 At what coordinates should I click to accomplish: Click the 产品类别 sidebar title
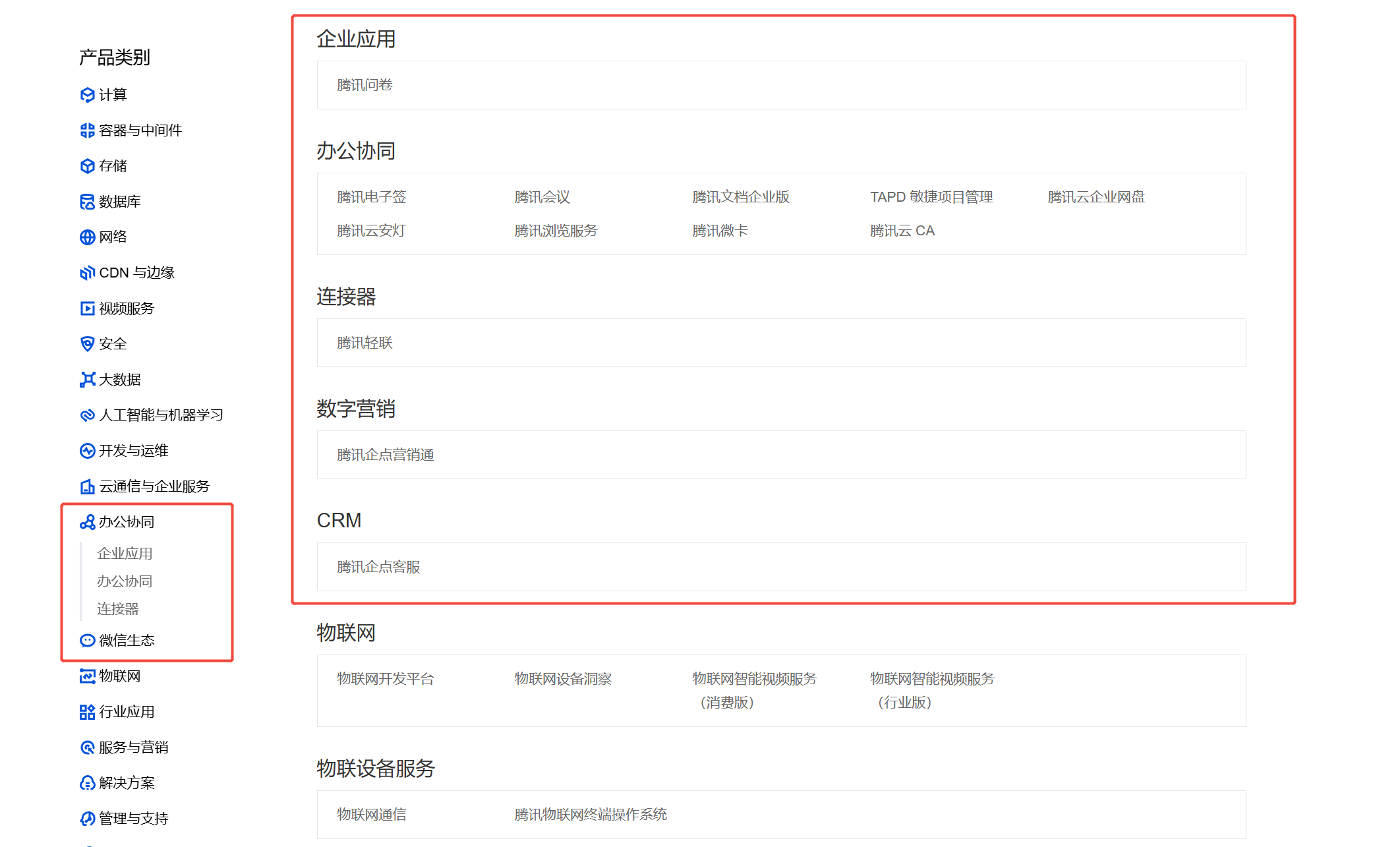click(115, 57)
